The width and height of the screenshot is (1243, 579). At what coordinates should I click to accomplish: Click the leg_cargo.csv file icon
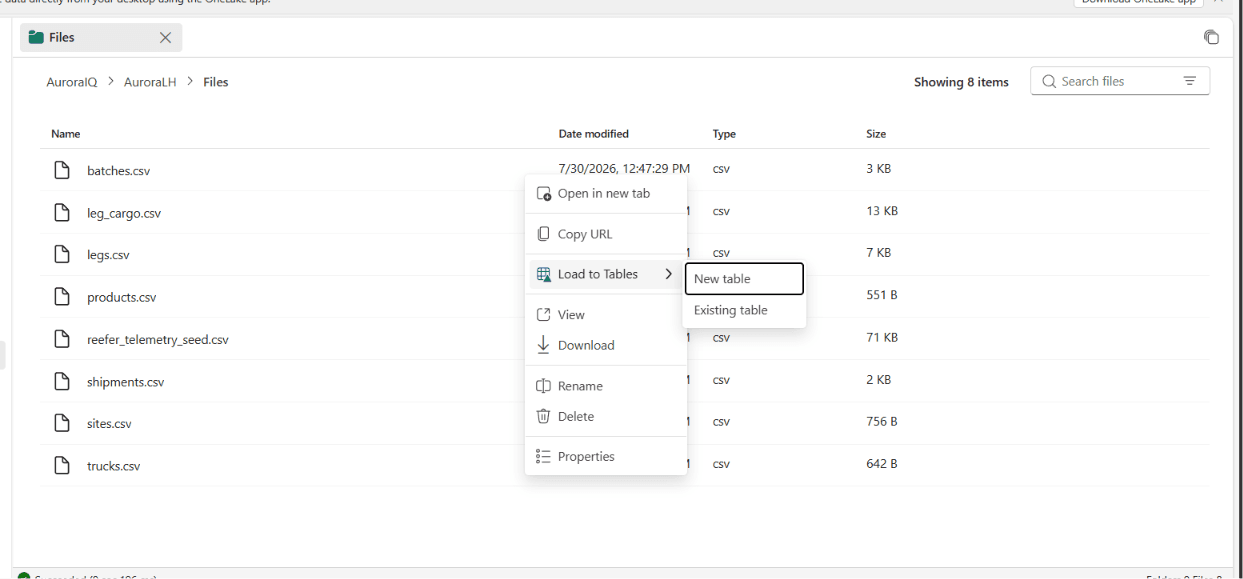tap(62, 213)
